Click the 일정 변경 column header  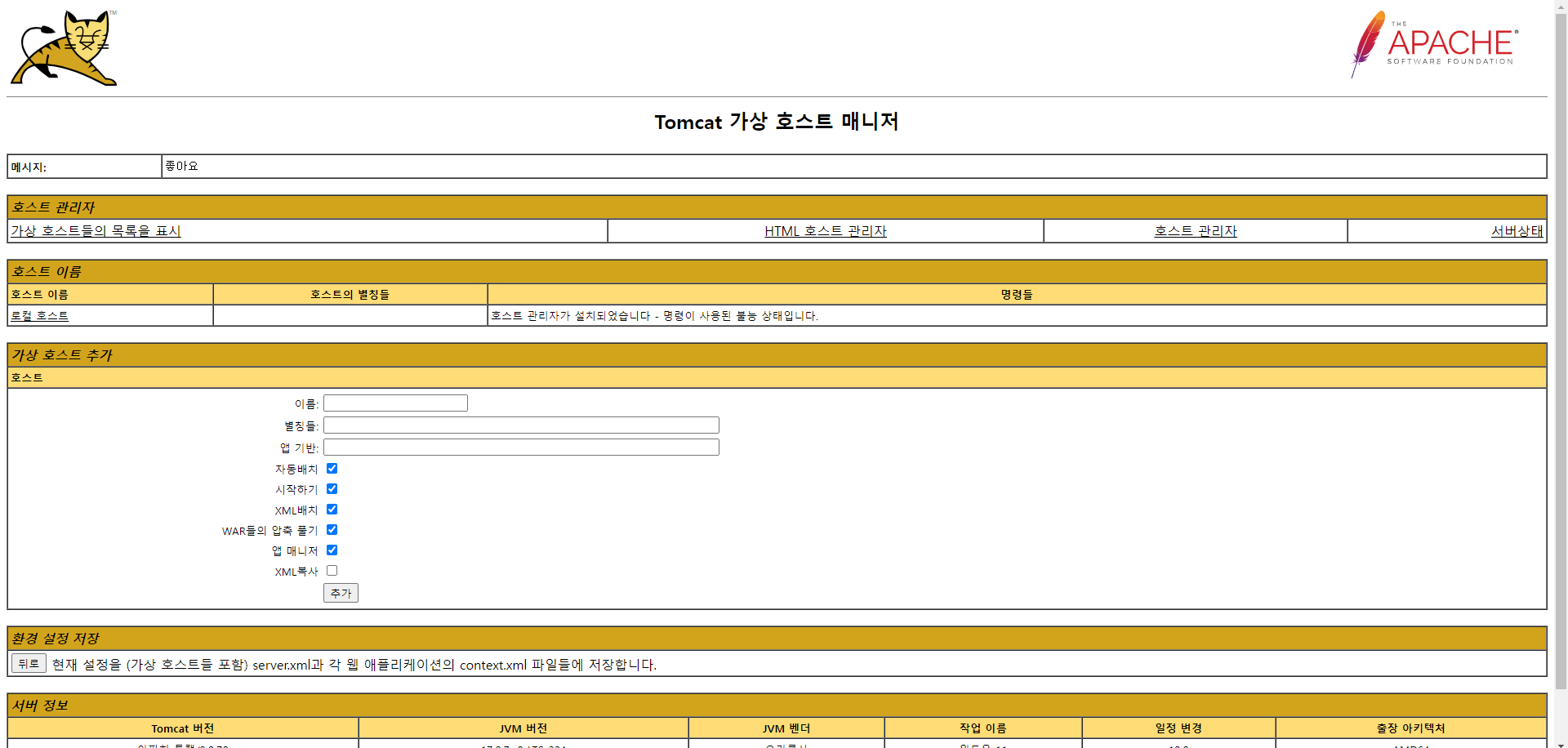click(x=1178, y=728)
